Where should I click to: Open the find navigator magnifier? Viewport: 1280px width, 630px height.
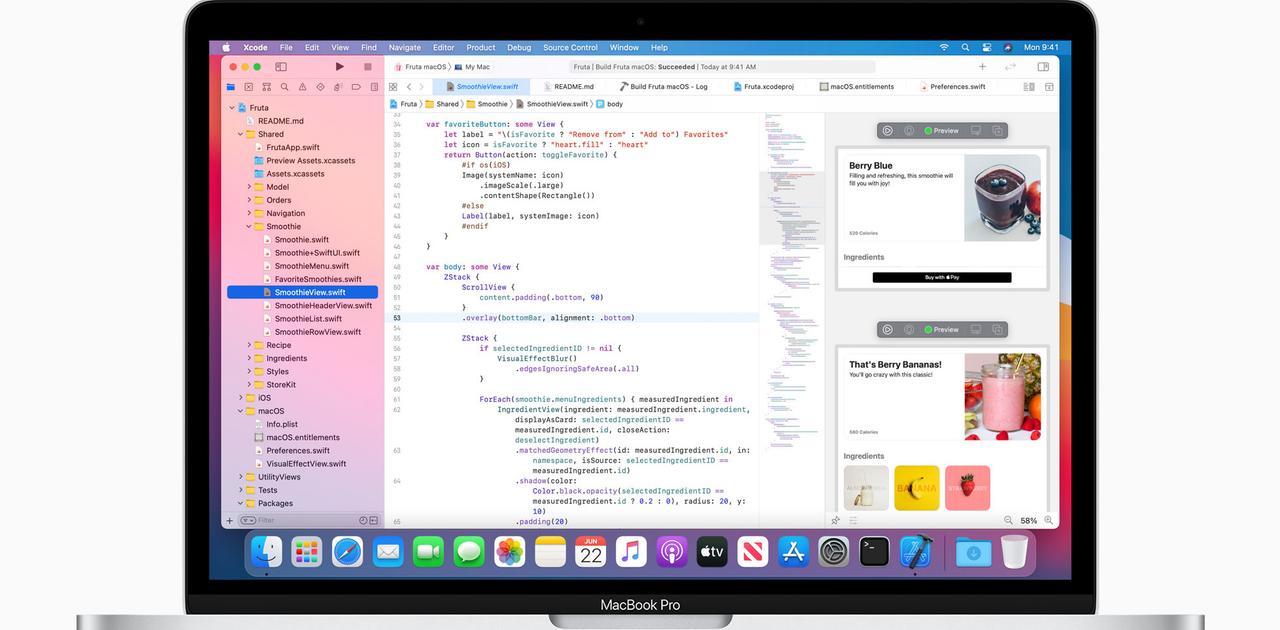285,87
